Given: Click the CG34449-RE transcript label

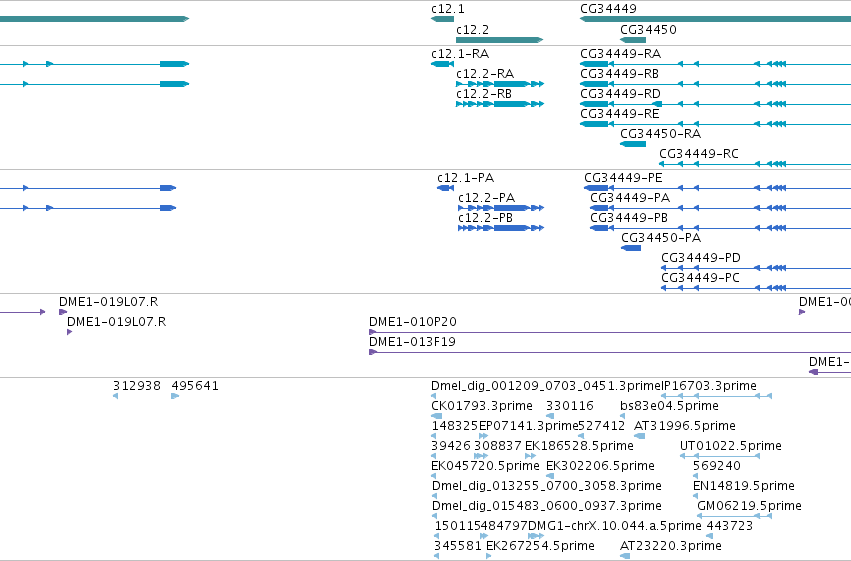Looking at the screenshot, I should tap(620, 114).
